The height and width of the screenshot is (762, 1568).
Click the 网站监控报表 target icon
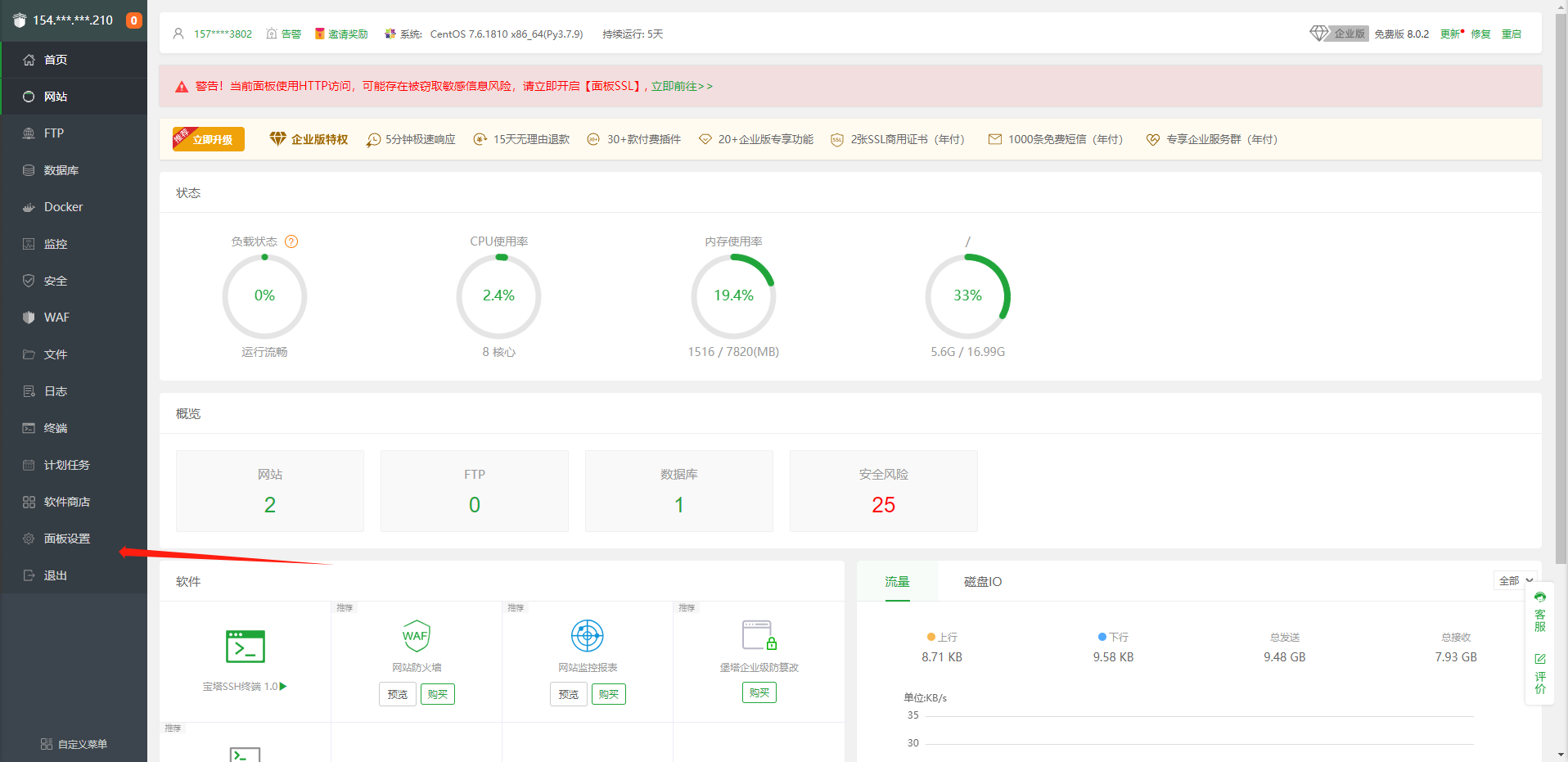click(588, 635)
